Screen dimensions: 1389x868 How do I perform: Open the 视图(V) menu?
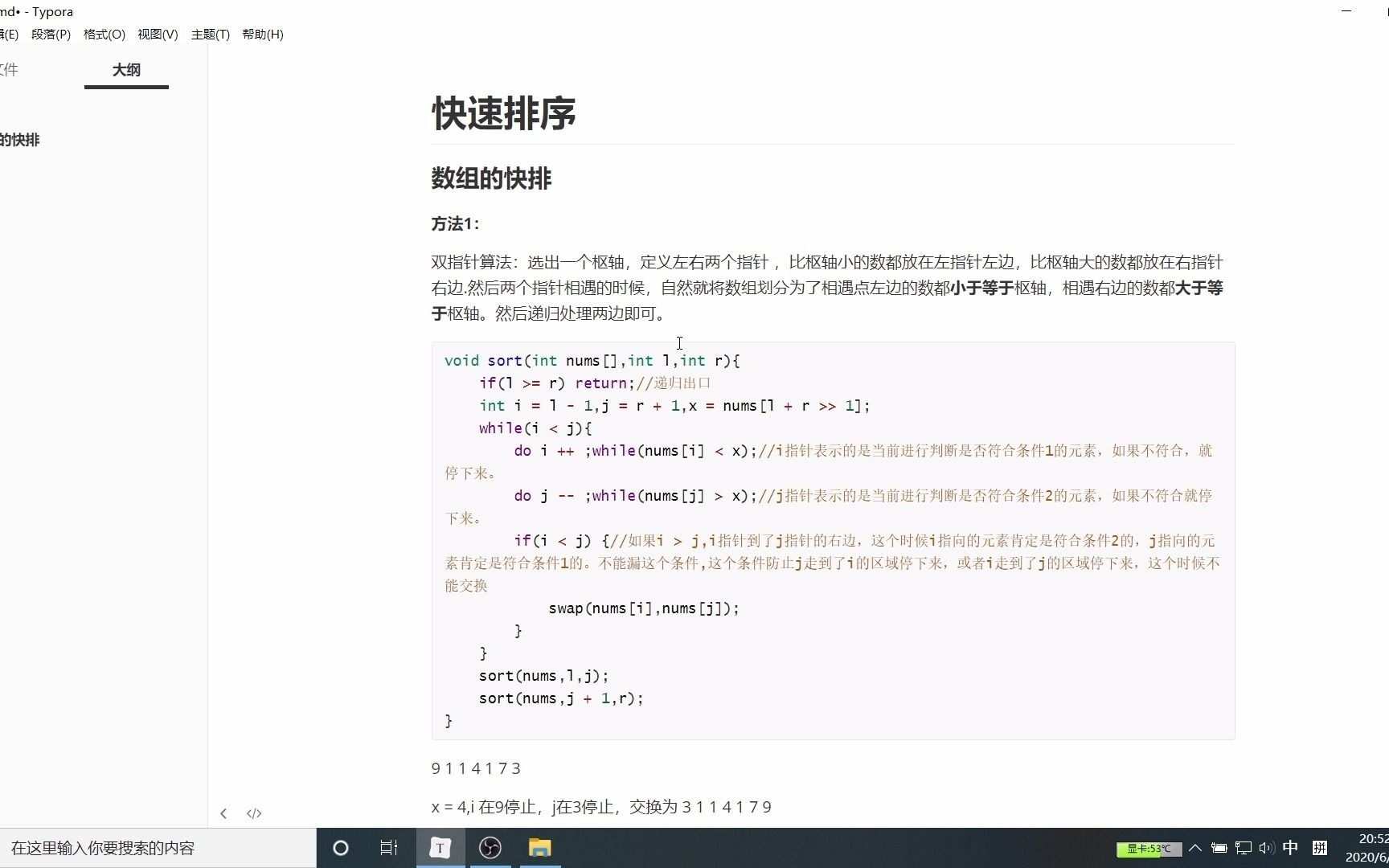pos(158,34)
